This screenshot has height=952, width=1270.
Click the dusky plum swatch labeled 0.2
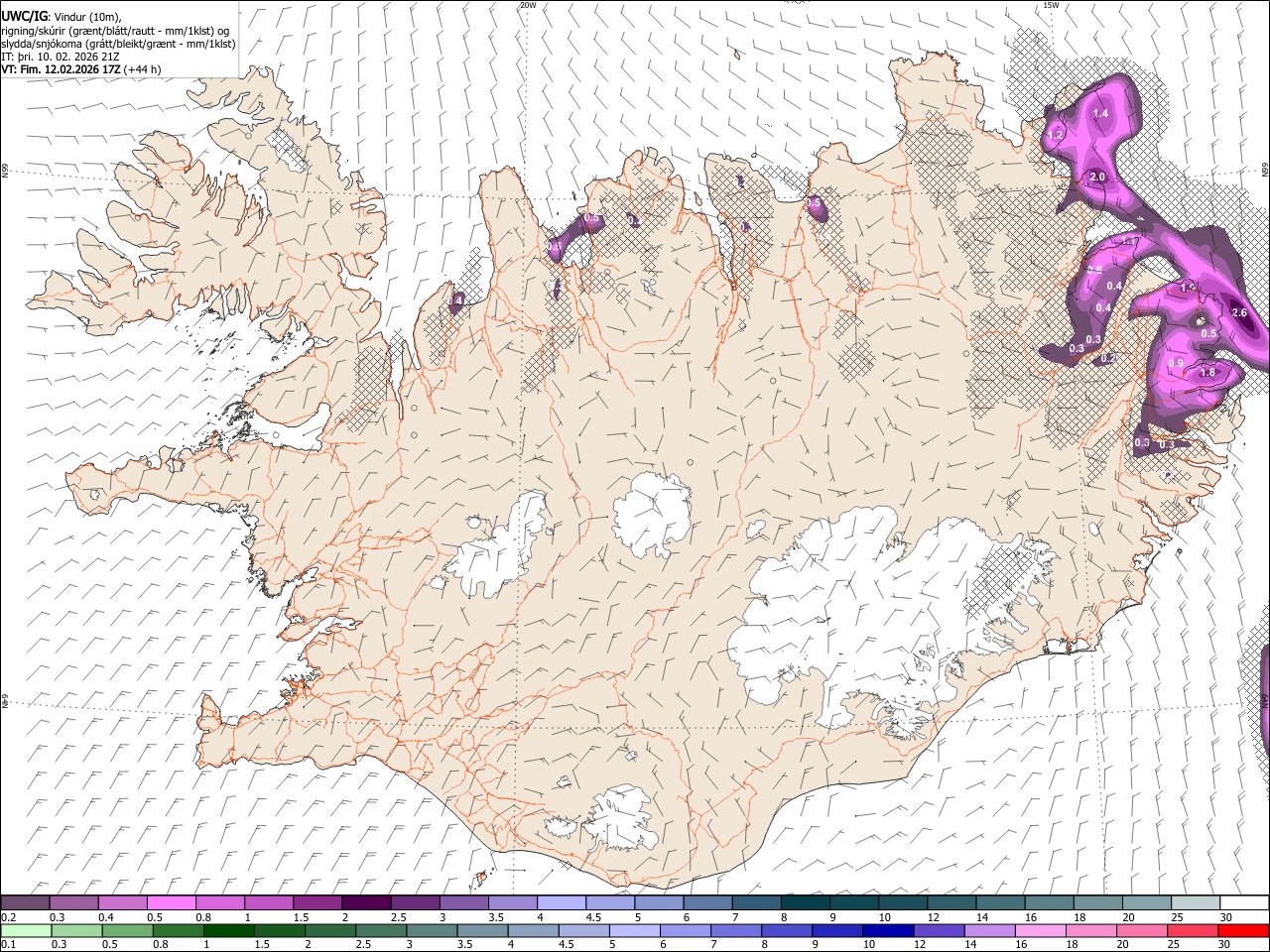coord(25,903)
